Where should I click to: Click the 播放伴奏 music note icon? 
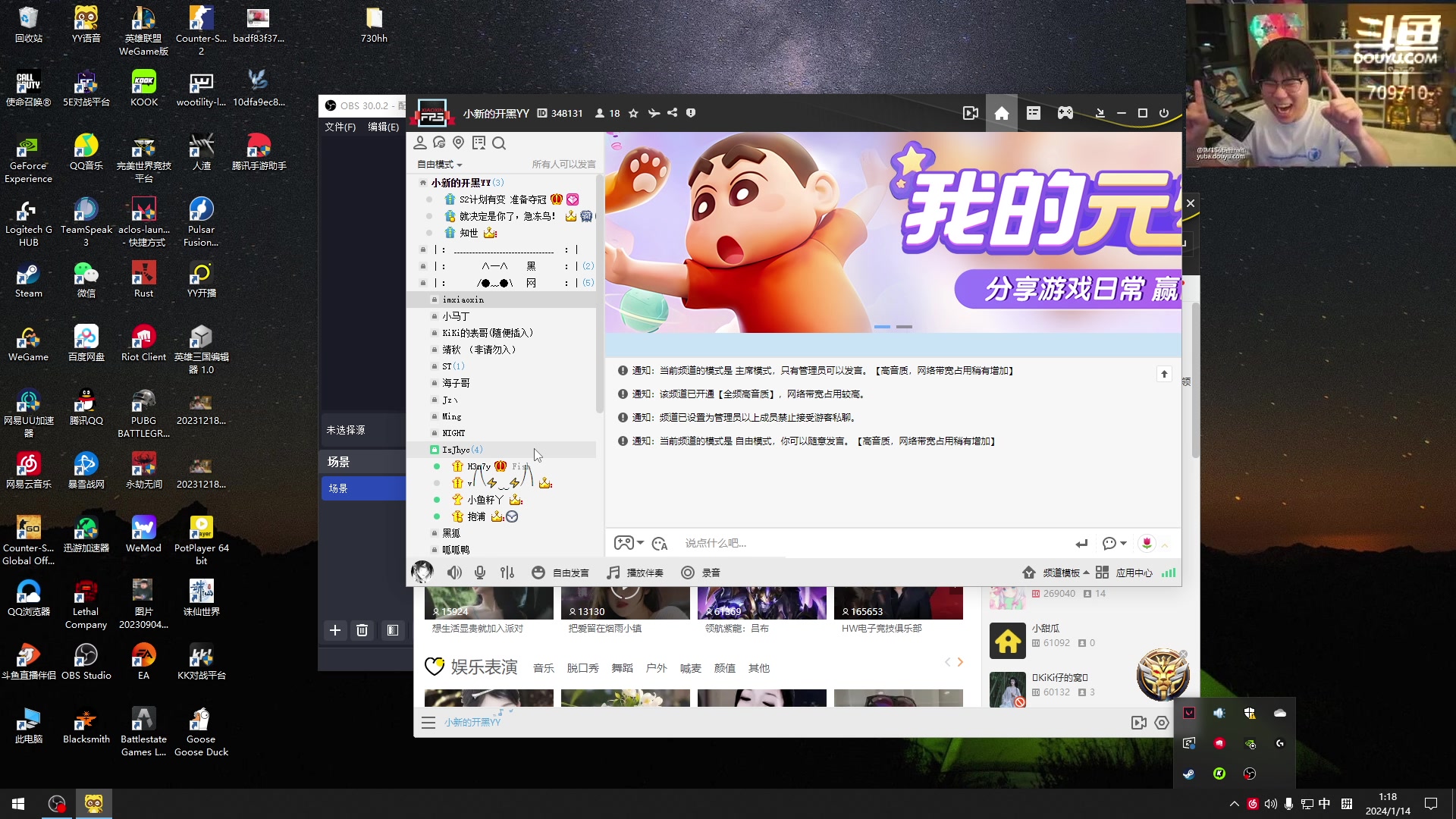click(x=613, y=573)
